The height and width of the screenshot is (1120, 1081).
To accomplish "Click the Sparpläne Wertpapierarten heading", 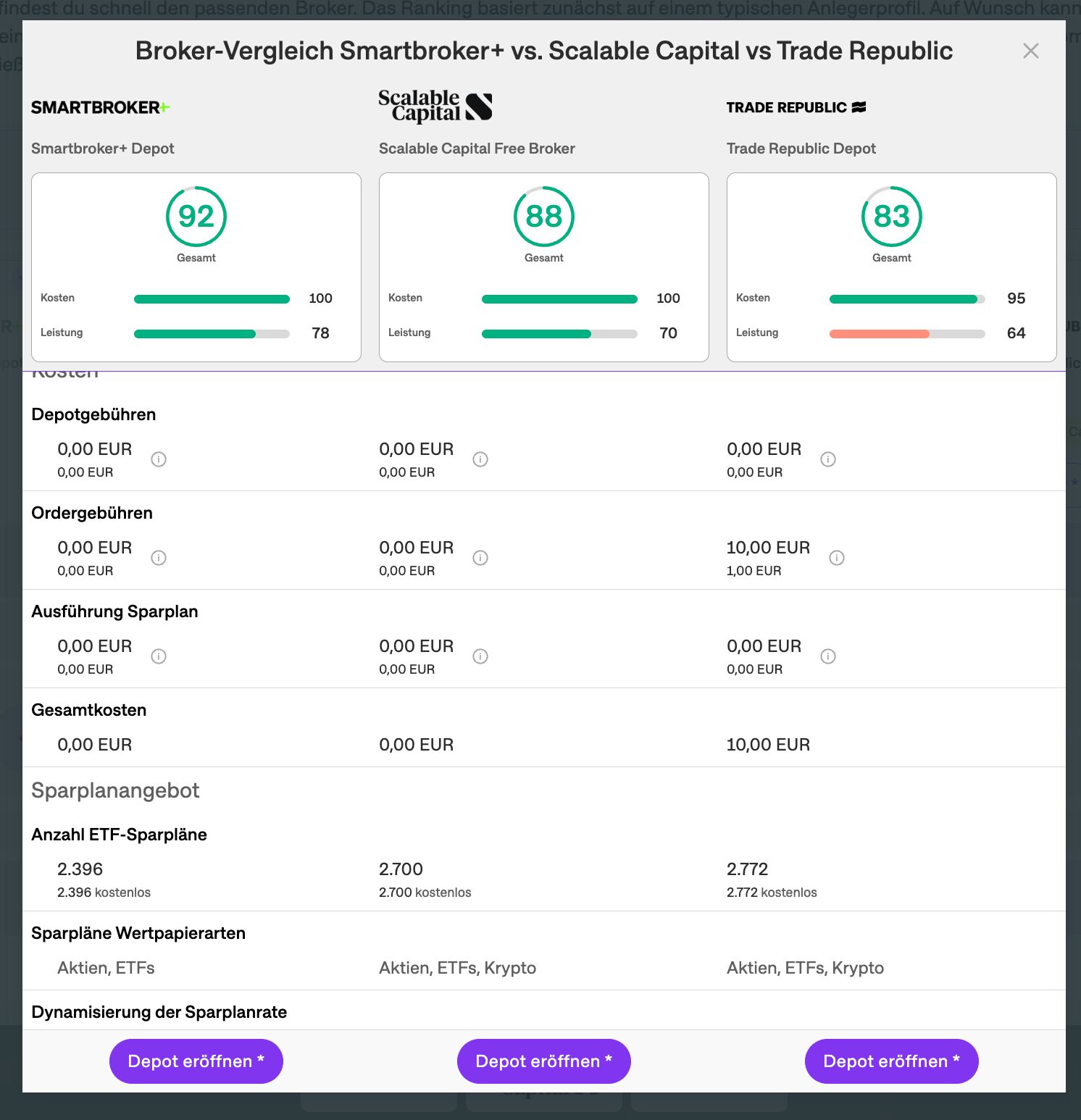I will [138, 933].
